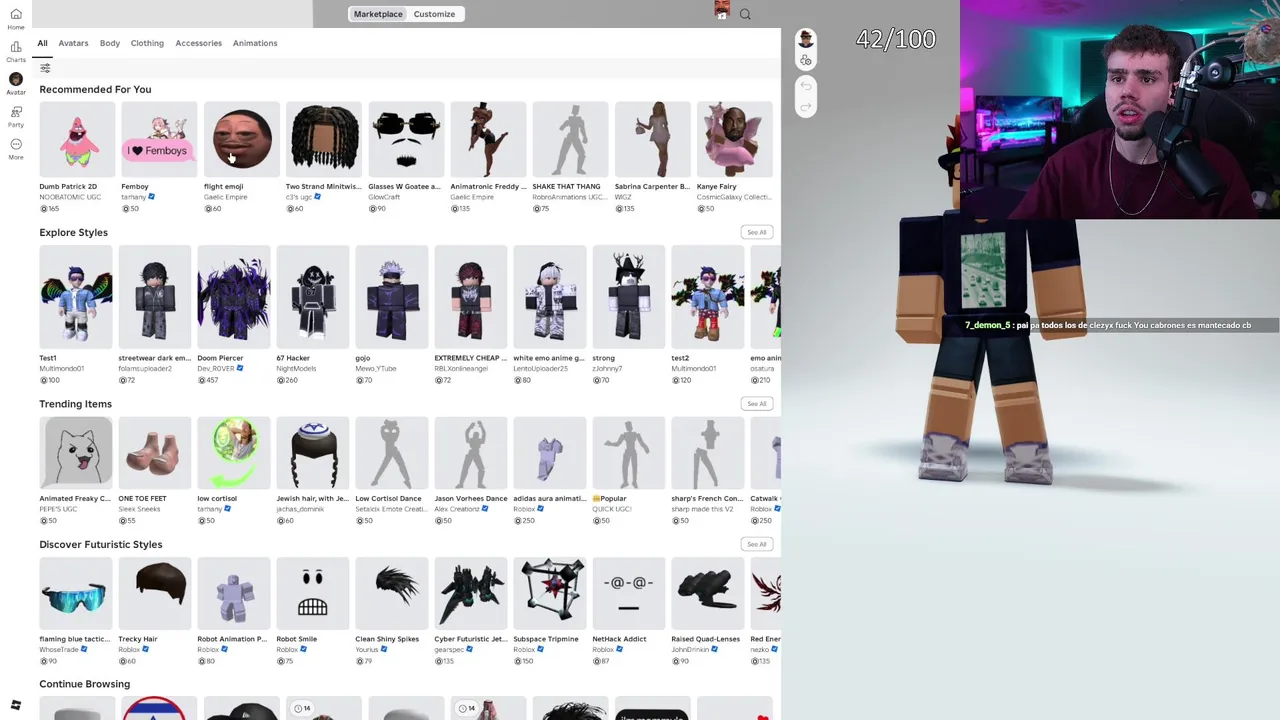Open the ONE TOE FEET item
Image resolution: width=1280 pixels, height=720 pixels.
click(x=155, y=453)
